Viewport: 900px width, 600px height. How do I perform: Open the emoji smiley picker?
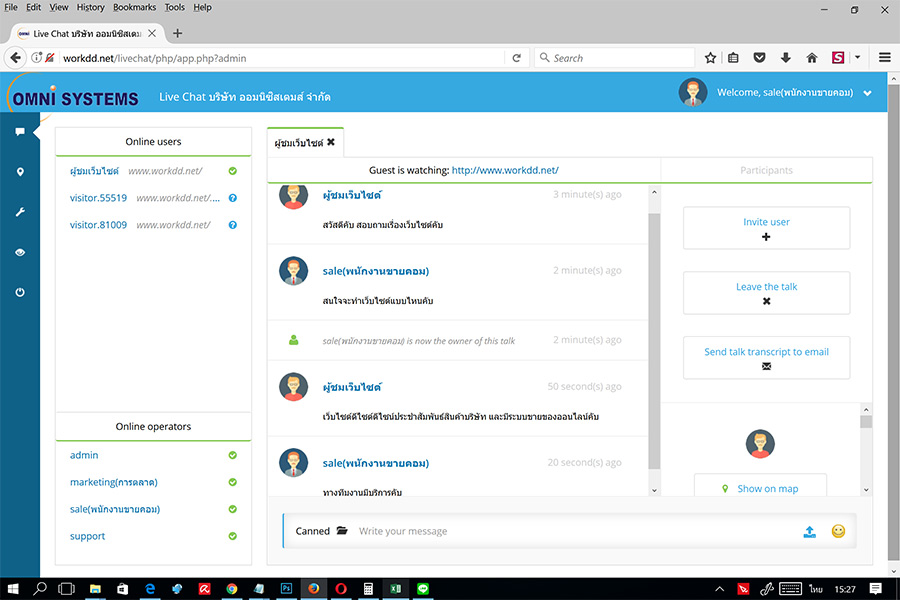tap(839, 531)
